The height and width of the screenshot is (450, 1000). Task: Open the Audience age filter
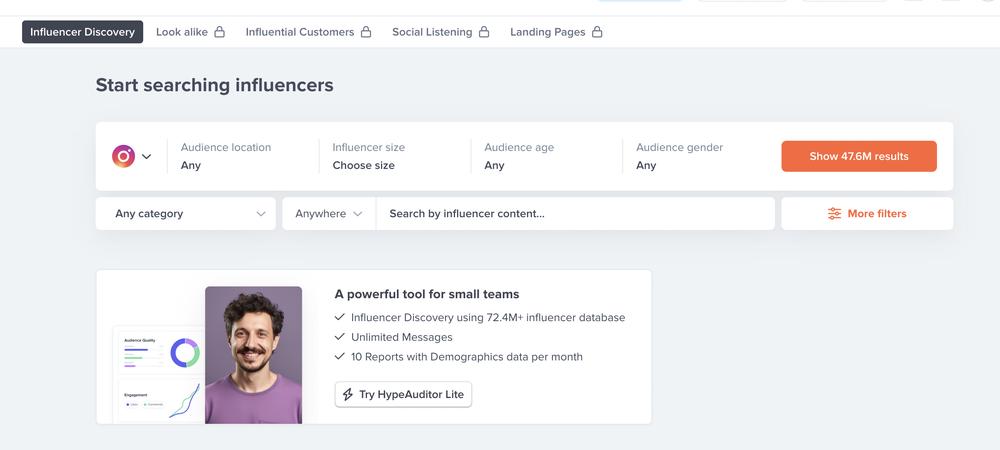click(x=546, y=156)
